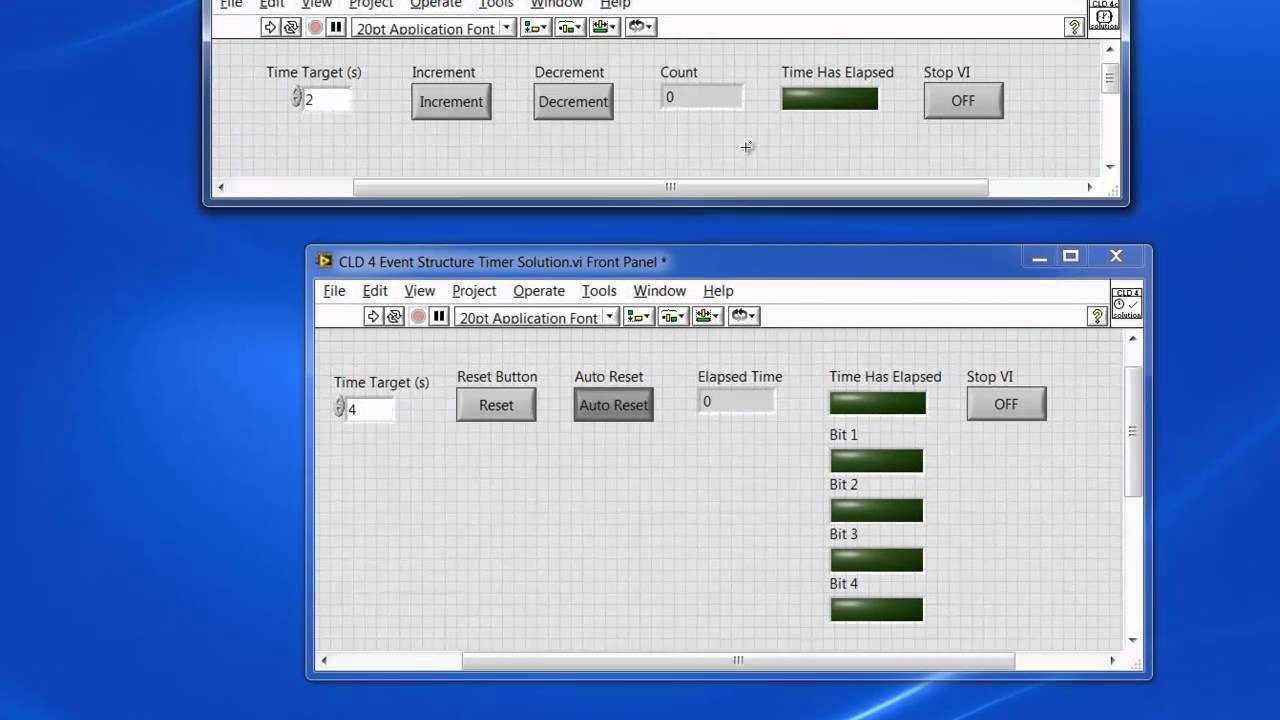Click scroll-right arrow in Timer Solution window
This screenshot has width=1280, height=720.
pos(1112,660)
